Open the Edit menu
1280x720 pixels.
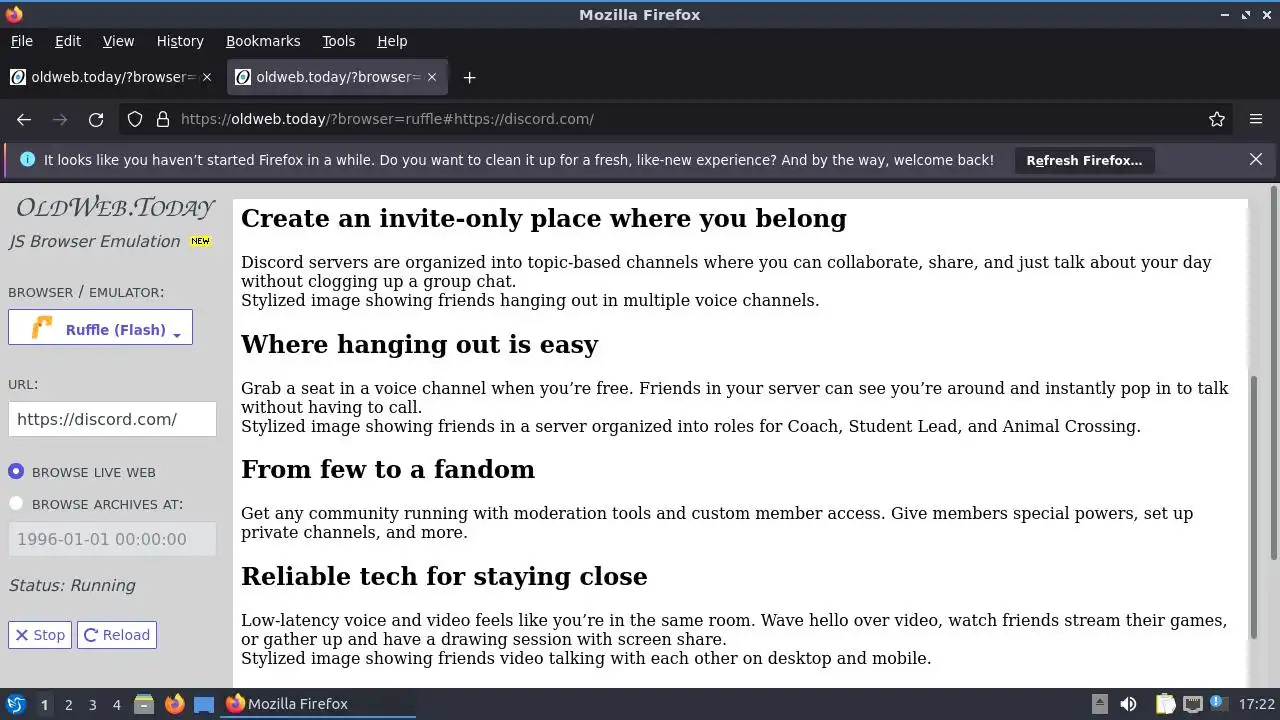[68, 41]
